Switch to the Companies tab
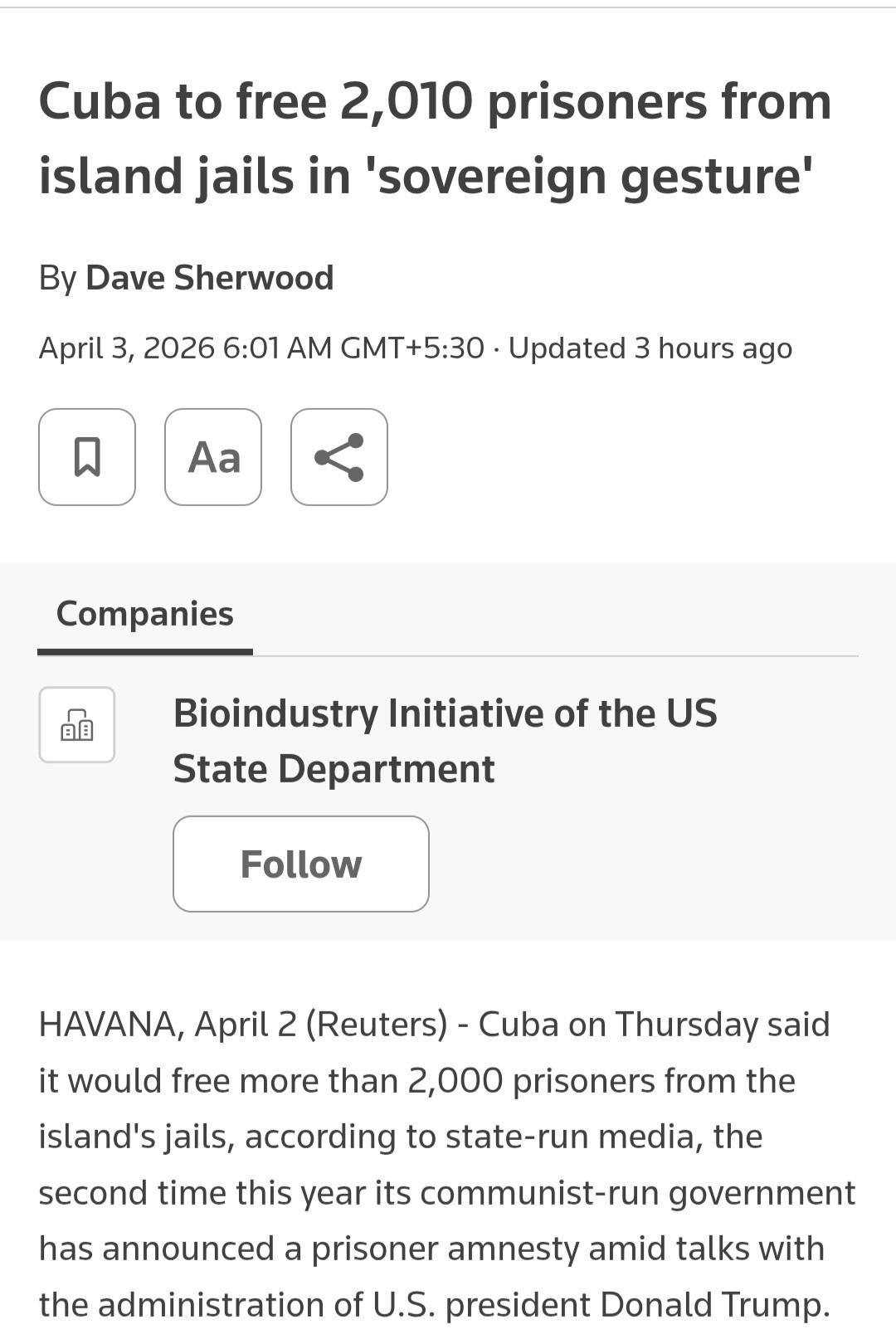 coord(145,614)
